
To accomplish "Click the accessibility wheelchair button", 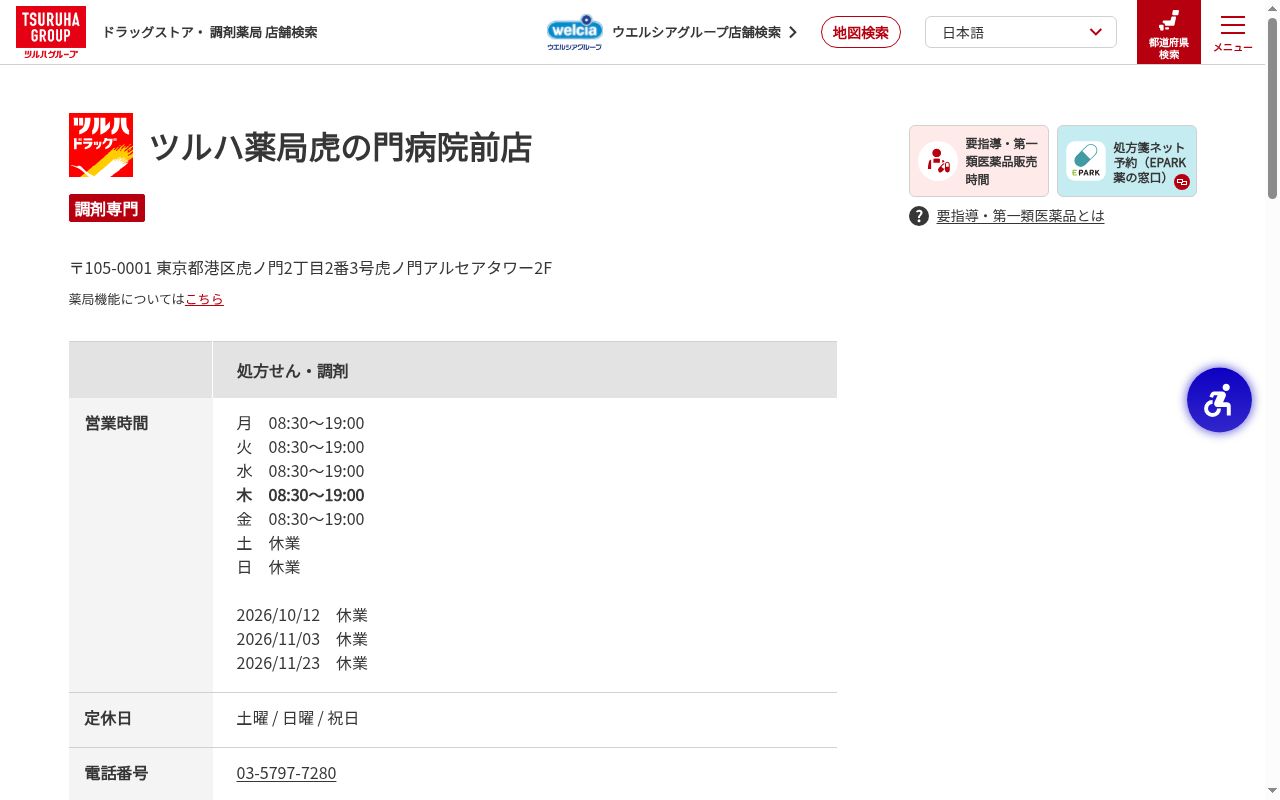I will (x=1219, y=400).
